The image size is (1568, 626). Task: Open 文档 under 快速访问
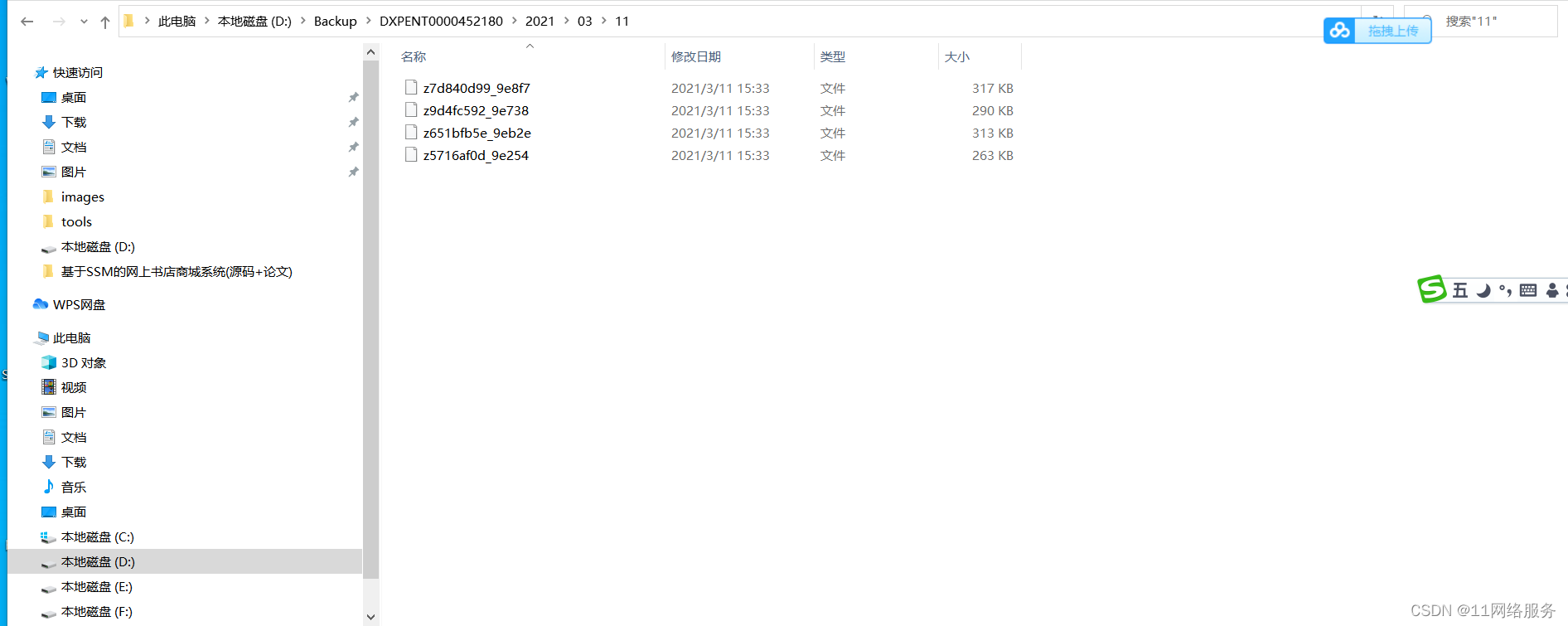pyautogui.click(x=74, y=147)
